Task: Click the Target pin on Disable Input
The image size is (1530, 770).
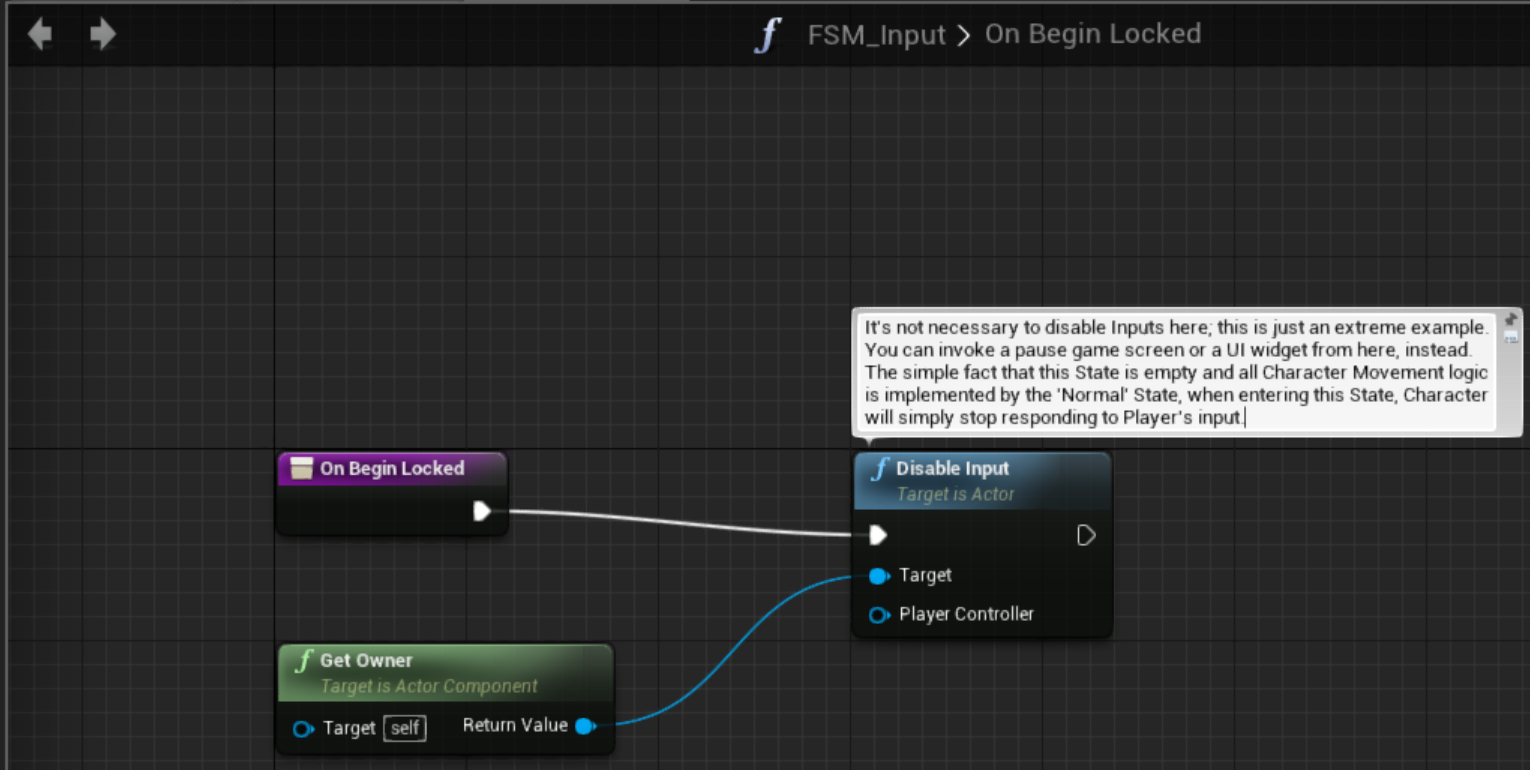Action: click(x=879, y=575)
